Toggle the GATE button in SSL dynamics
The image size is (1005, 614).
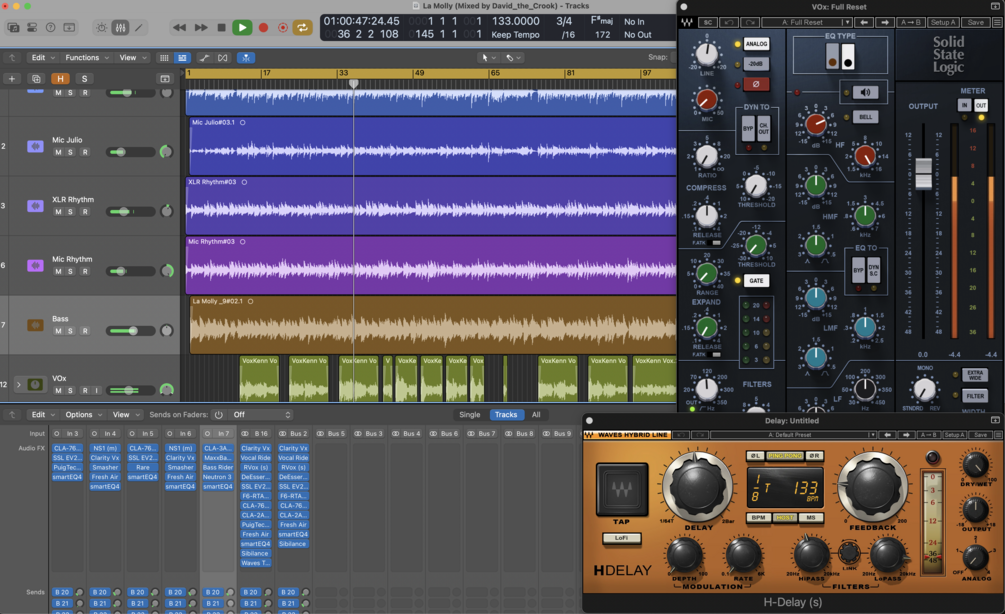756,281
